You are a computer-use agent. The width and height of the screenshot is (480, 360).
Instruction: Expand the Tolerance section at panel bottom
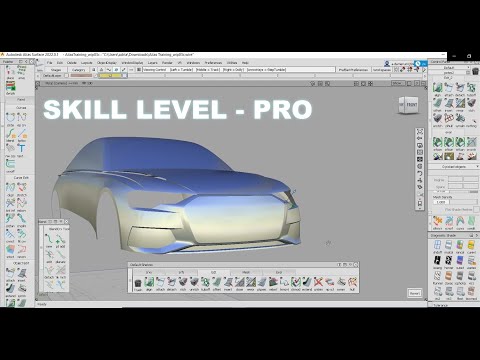click(x=454, y=305)
